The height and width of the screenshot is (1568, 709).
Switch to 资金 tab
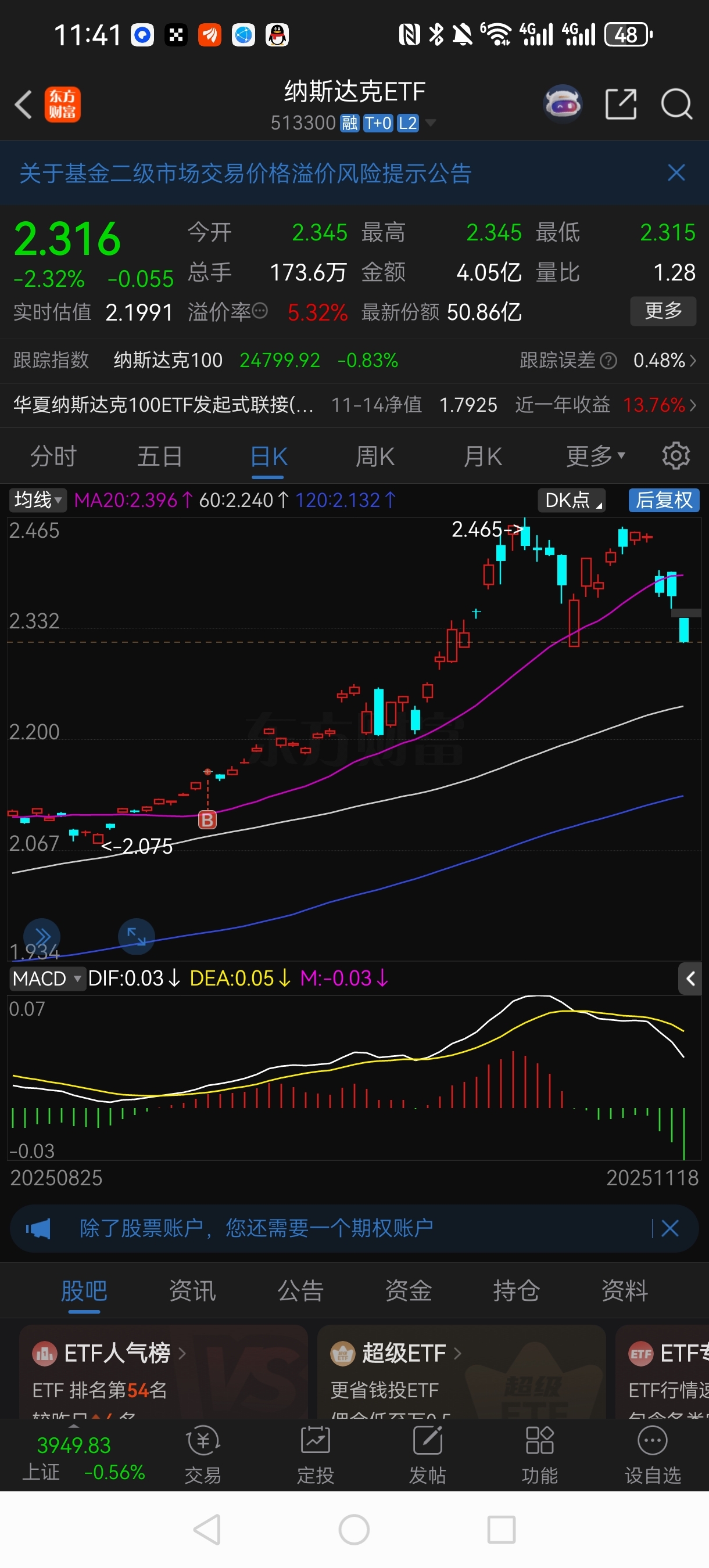coord(408,1290)
